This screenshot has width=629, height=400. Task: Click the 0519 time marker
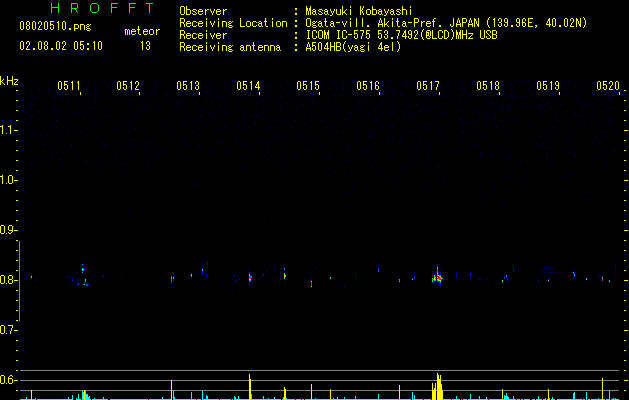point(548,85)
